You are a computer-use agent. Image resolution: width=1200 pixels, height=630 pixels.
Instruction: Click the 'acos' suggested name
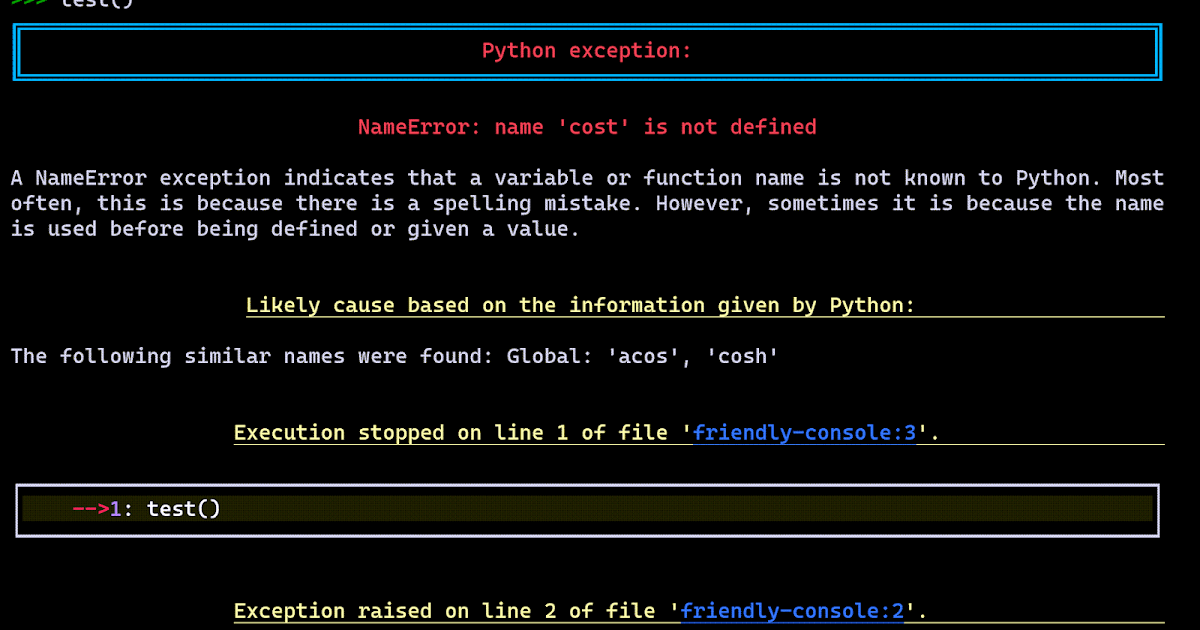coord(639,356)
